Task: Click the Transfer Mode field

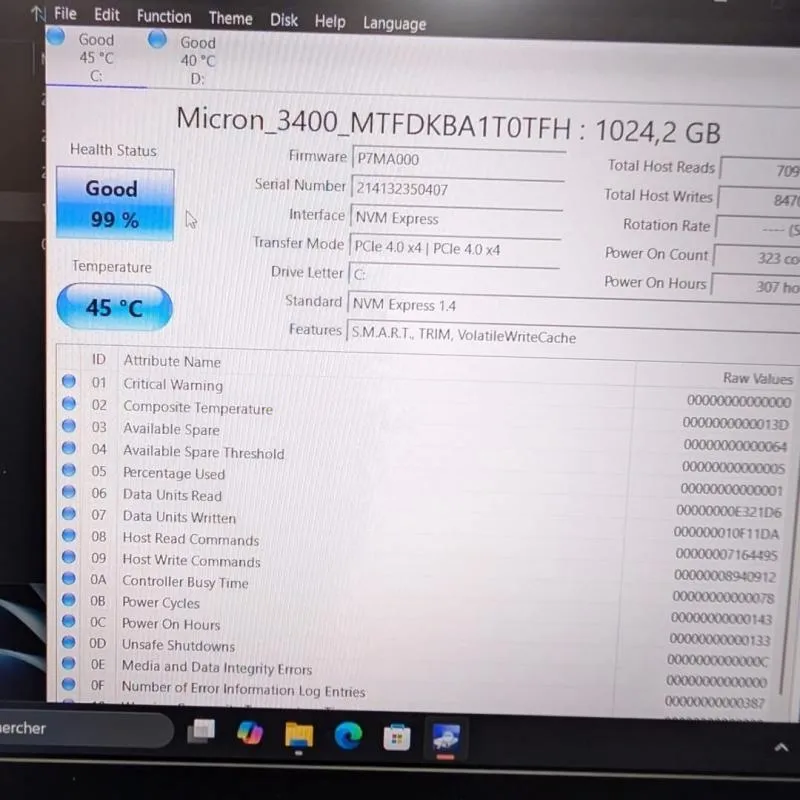Action: (x=454, y=248)
